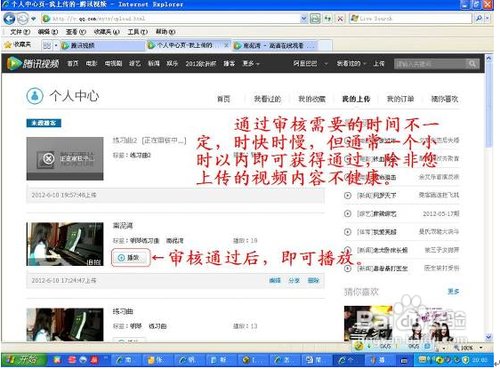This screenshot has width=500, height=369.
Task: Click the Favorites star icon
Action: pos(8,45)
